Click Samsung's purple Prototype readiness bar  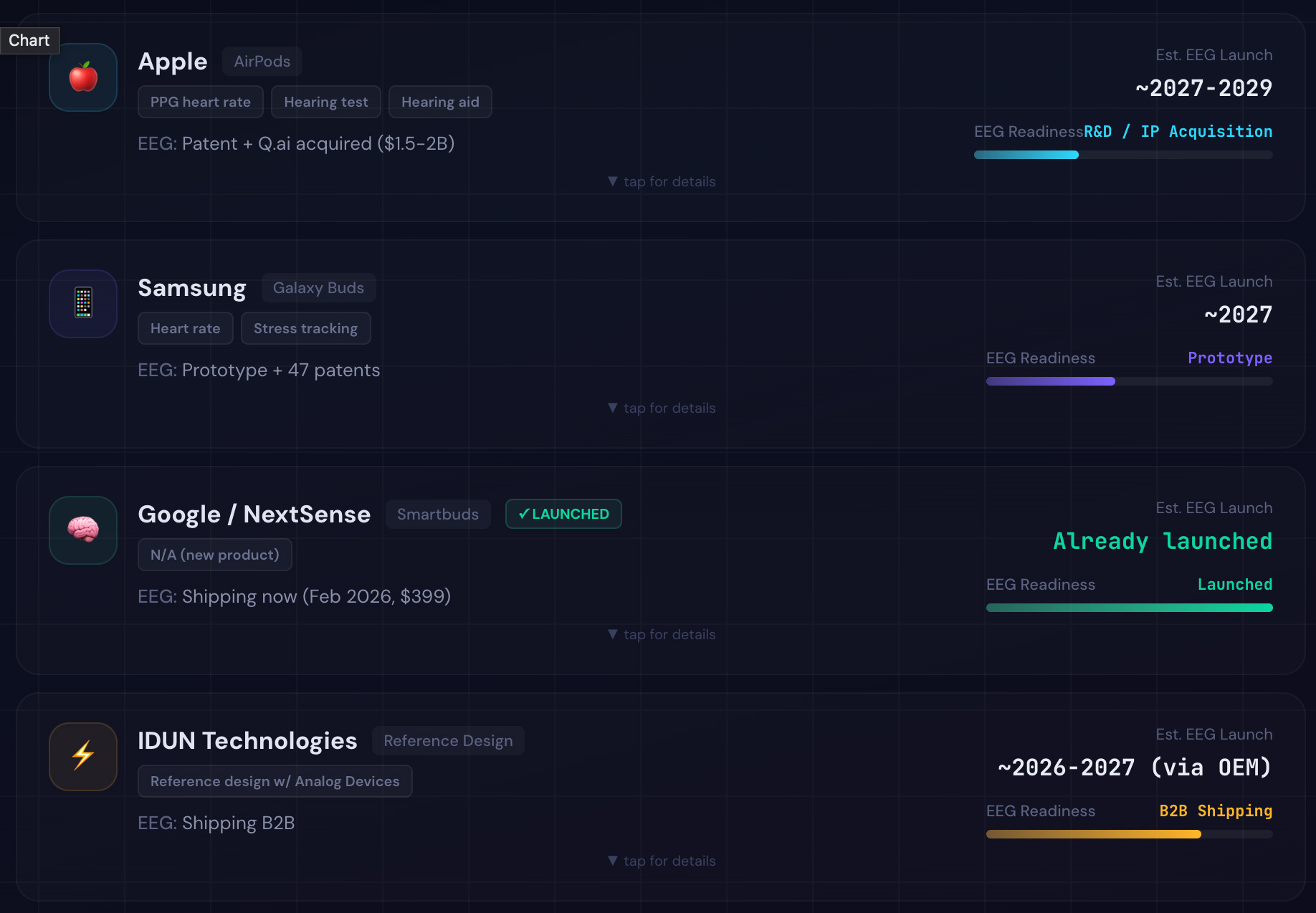pos(1130,381)
